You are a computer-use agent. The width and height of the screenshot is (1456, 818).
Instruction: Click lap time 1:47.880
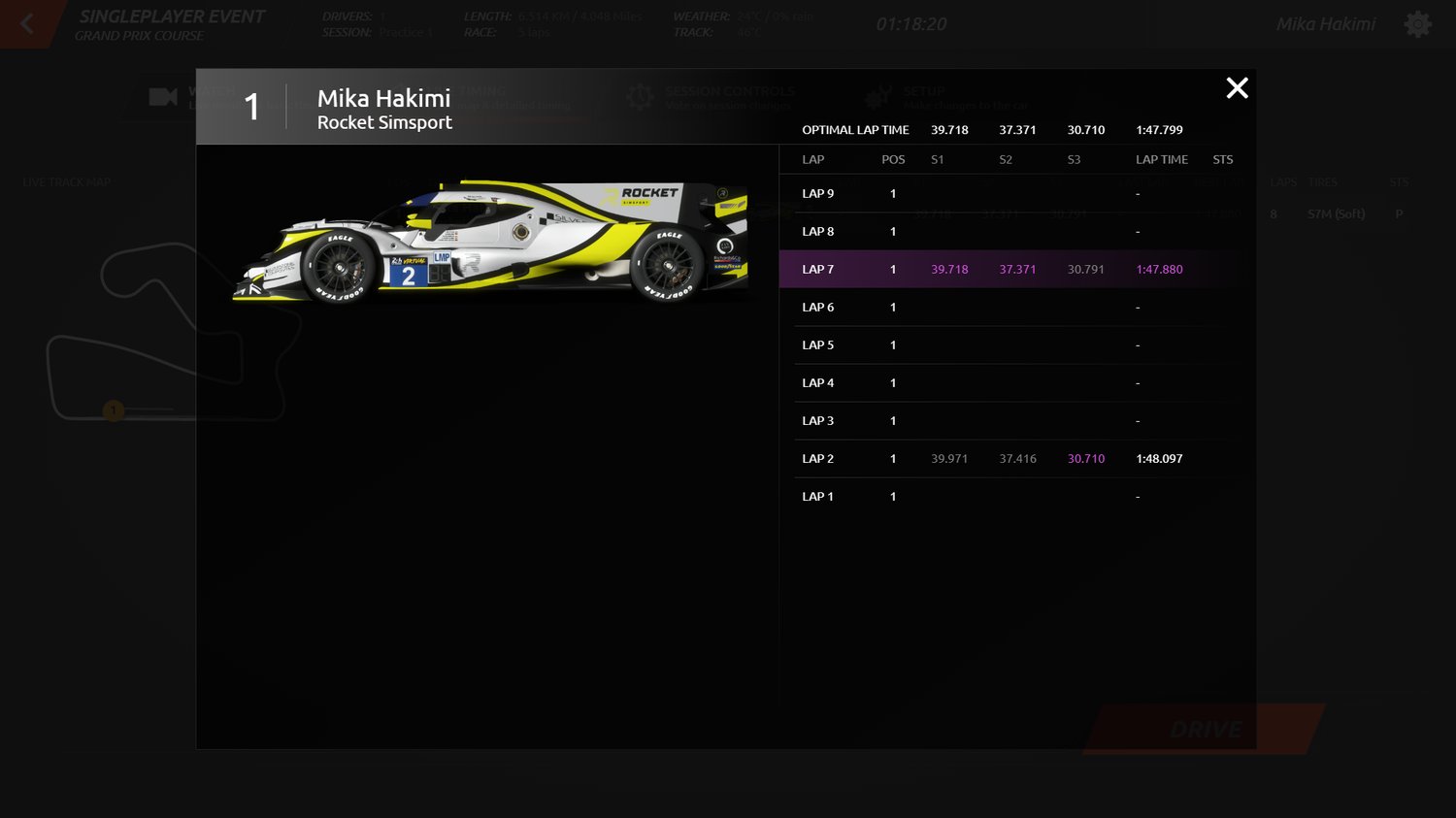[x=1159, y=270]
